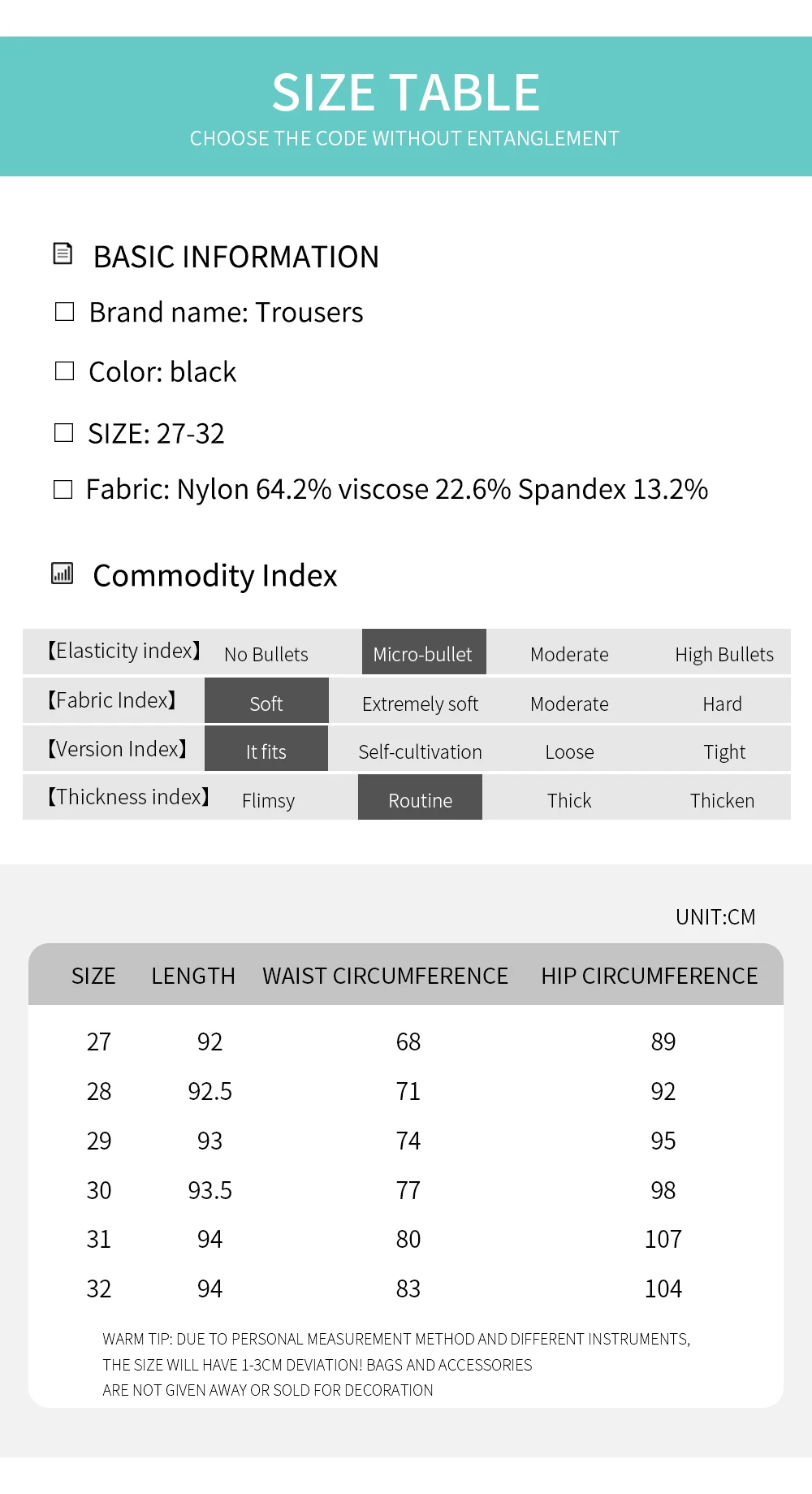The width and height of the screenshot is (812, 1494).
Task: Select the Micro-bullet elasticity option
Action: tap(424, 652)
